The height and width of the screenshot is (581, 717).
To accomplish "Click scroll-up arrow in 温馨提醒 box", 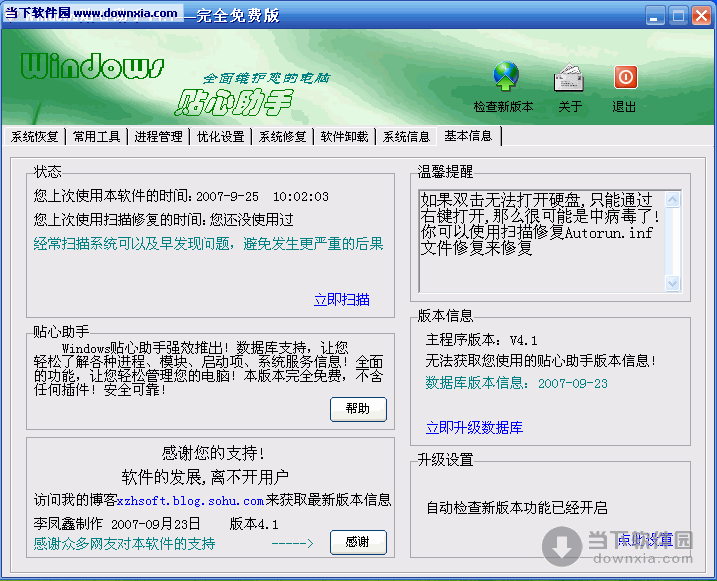I will click(x=673, y=199).
